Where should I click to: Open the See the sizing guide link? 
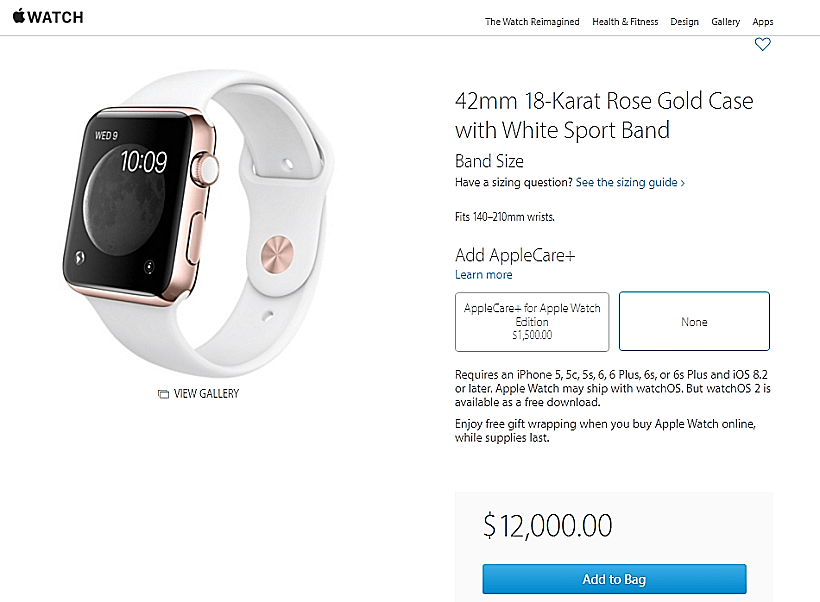click(627, 183)
